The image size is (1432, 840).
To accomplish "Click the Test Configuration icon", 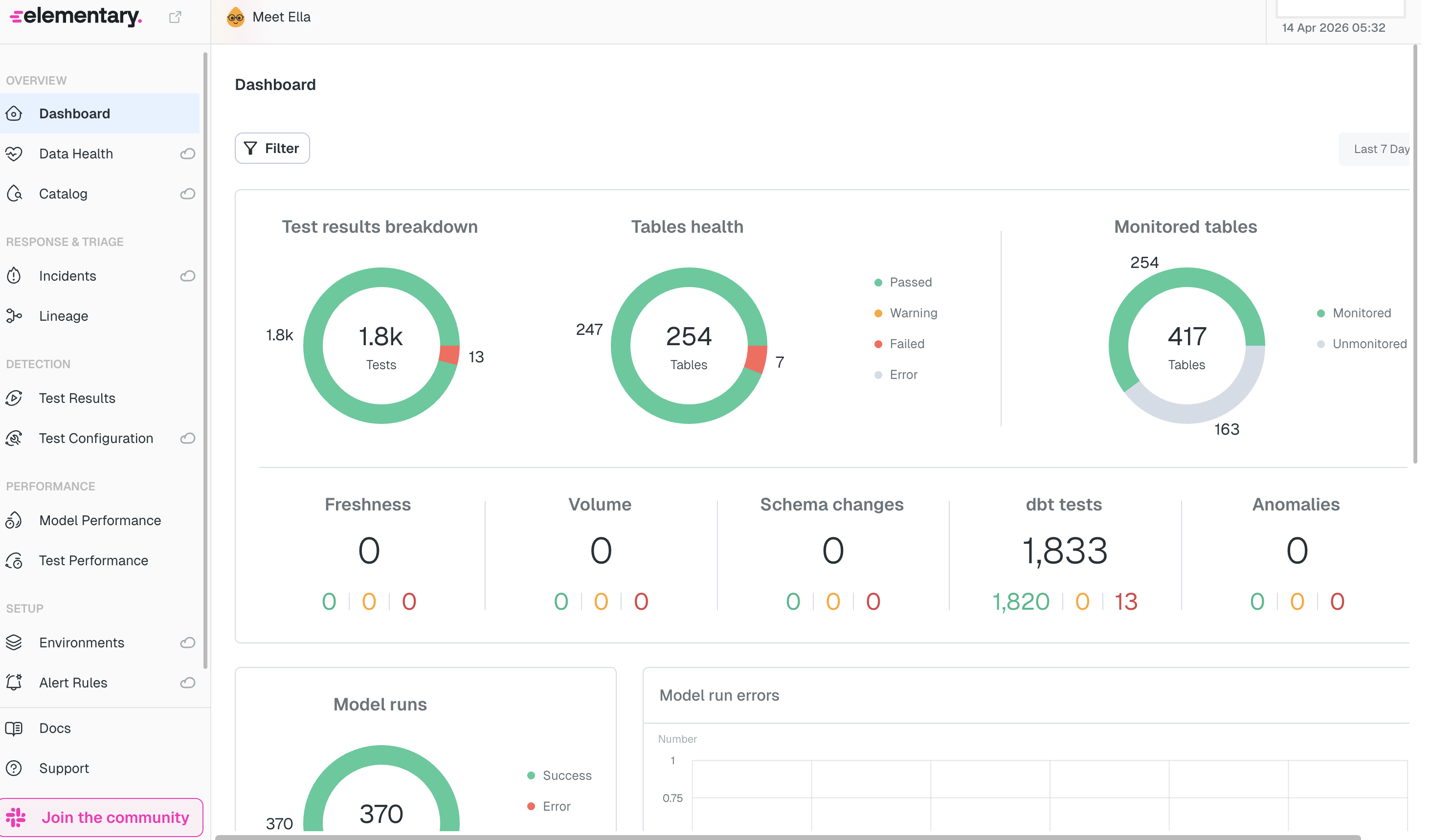I will coord(14,439).
